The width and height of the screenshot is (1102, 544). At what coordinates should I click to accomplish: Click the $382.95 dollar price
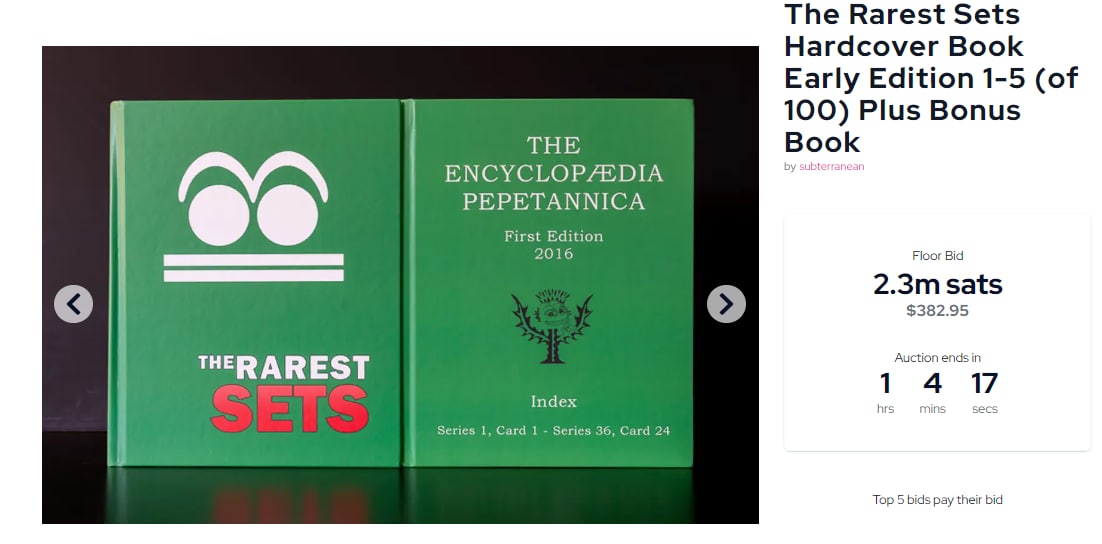938,311
